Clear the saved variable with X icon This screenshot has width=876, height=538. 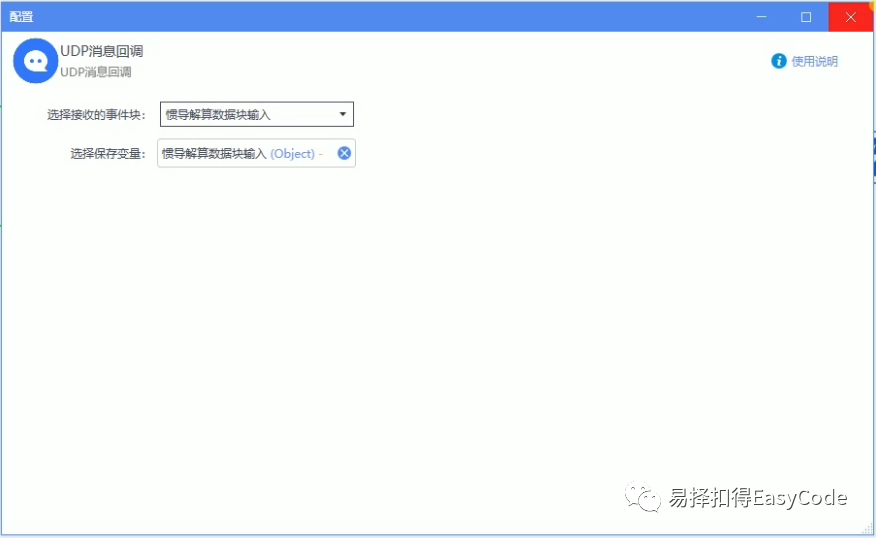coord(344,153)
